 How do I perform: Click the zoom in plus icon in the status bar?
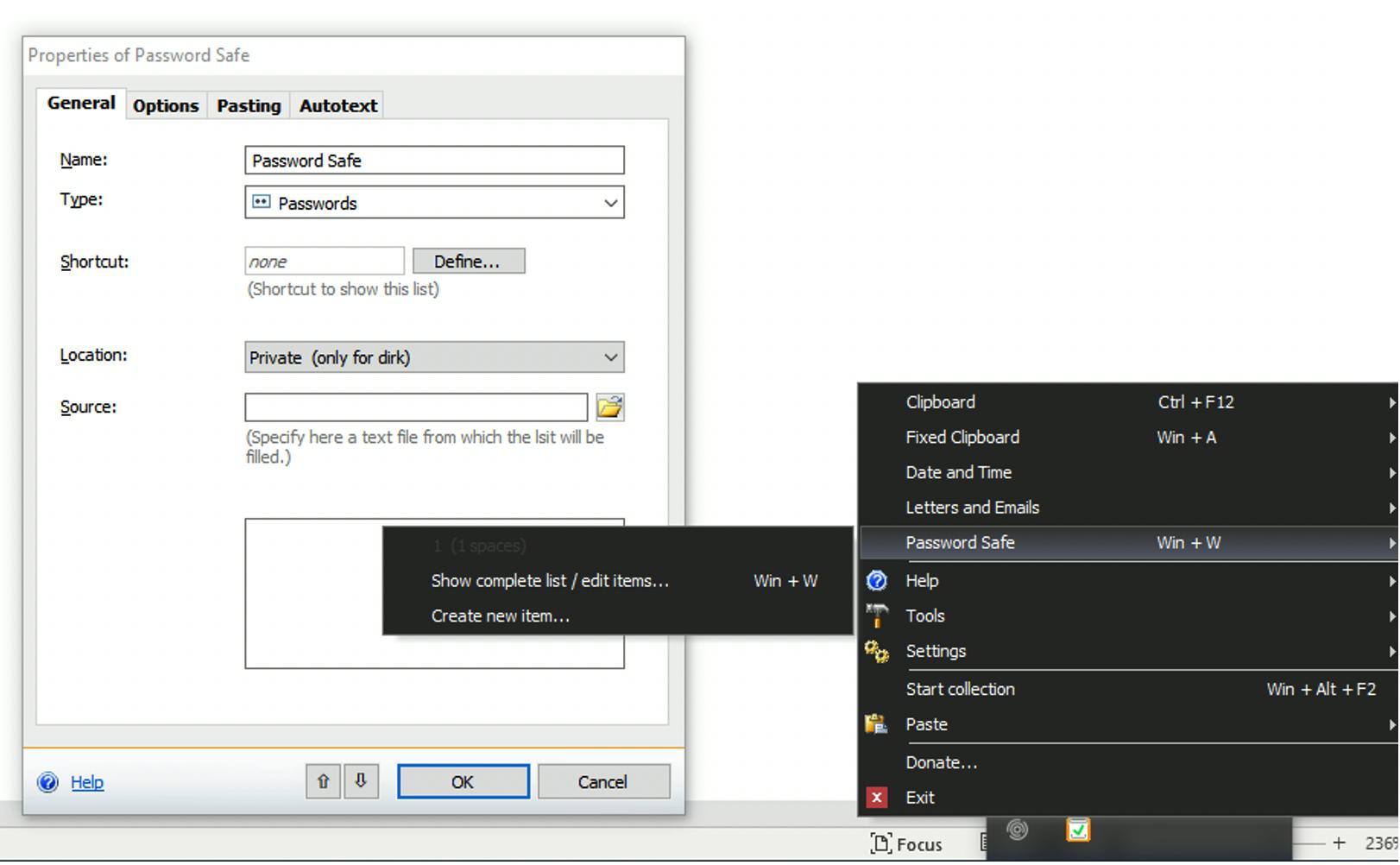tap(1339, 843)
